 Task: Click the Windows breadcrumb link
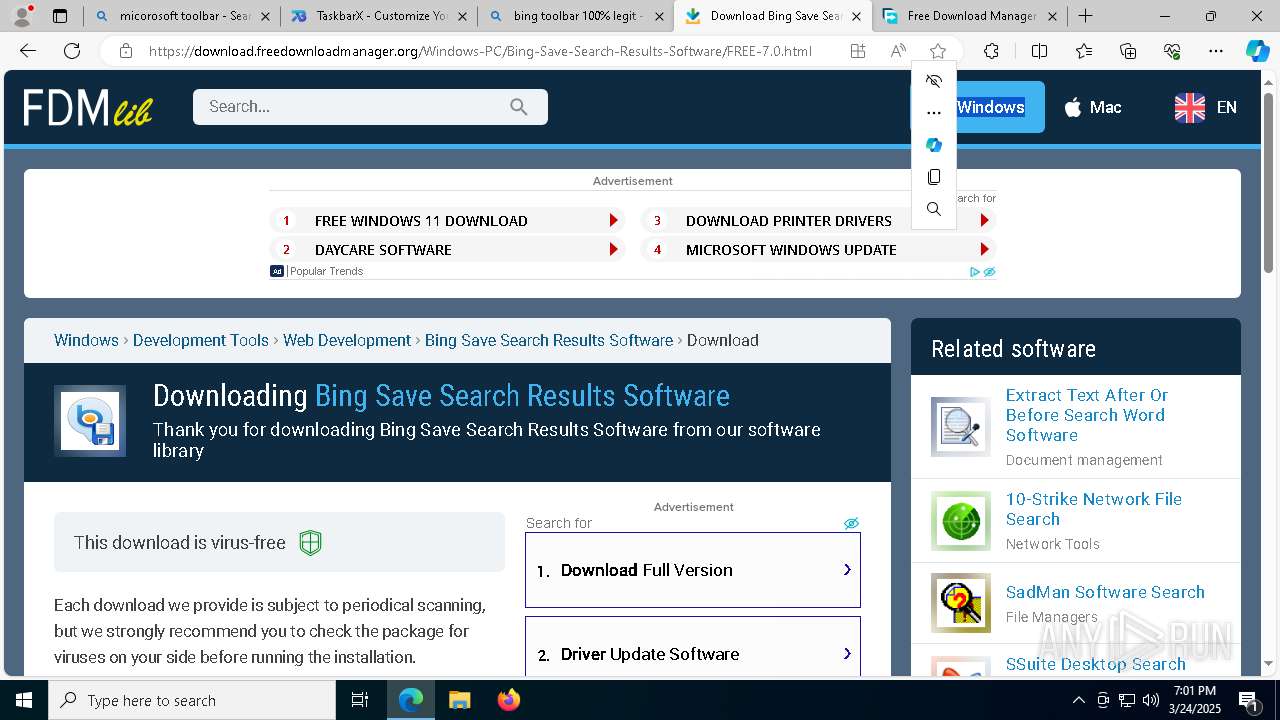[86, 340]
